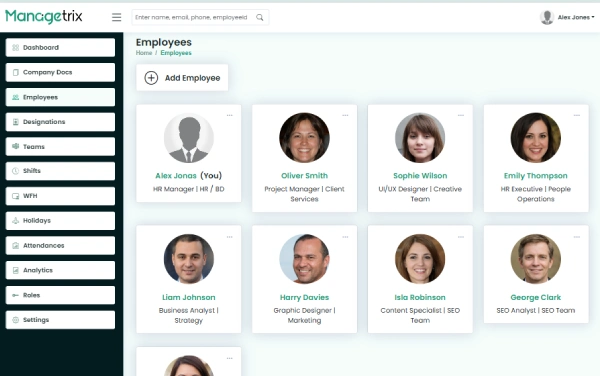This screenshot has width=600, height=376.
Task: Select Employees in the sidebar
Action: point(60,97)
